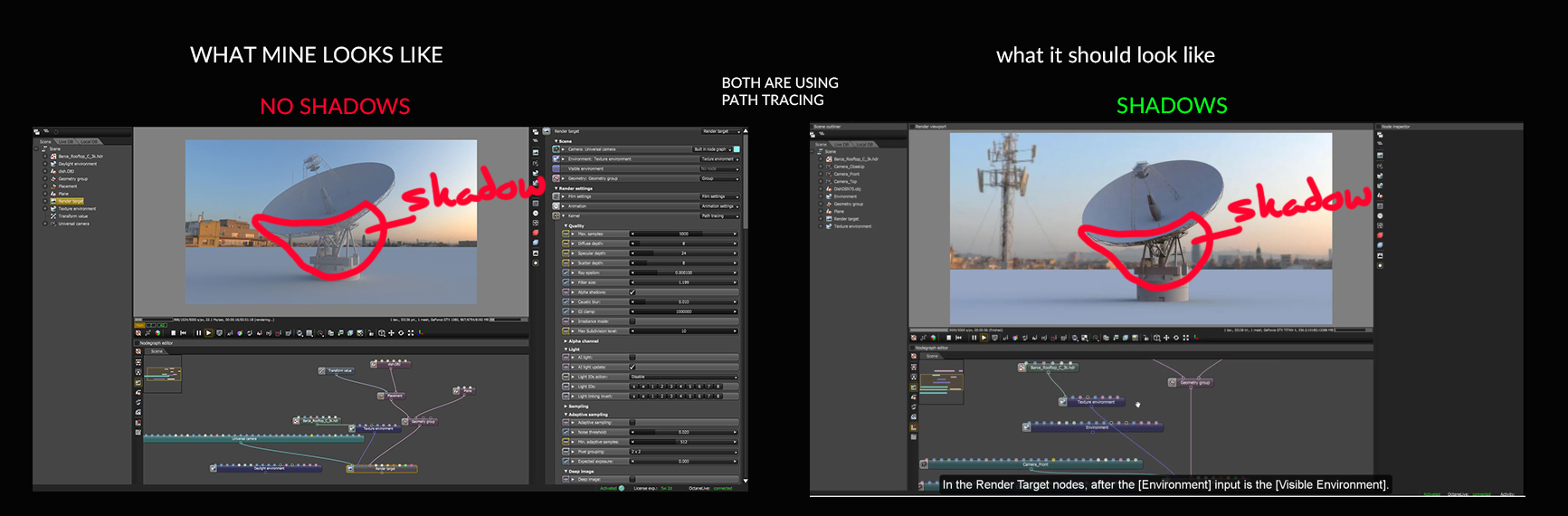Viewport: 1568px width, 516px height.
Task: Click the Environment node icon in right nodegraph
Action: [x=1026, y=427]
